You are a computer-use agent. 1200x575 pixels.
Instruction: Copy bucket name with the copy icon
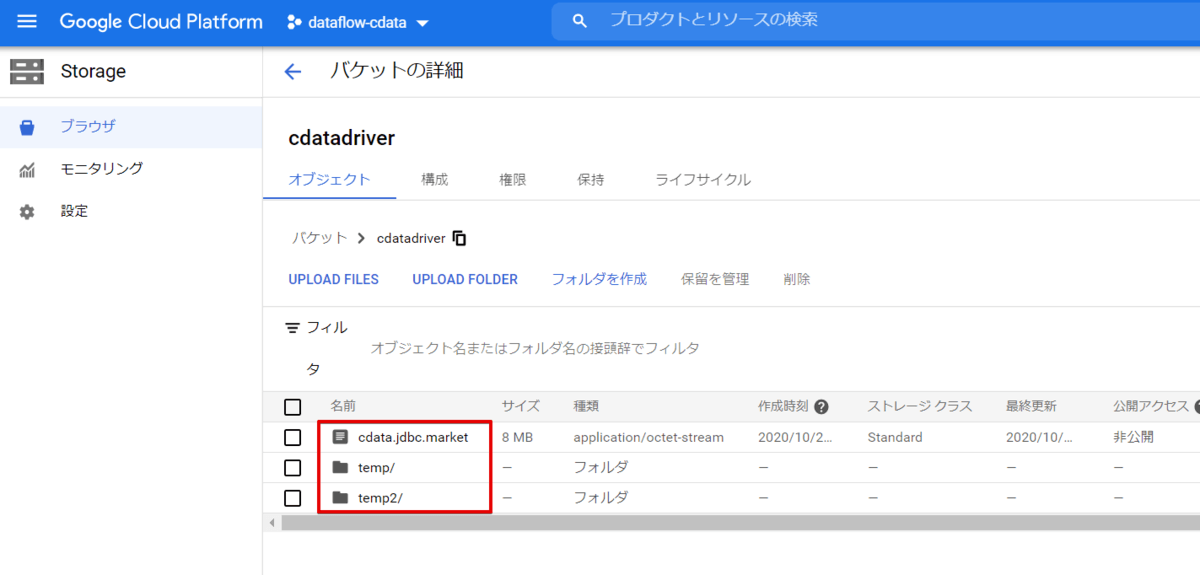[x=460, y=238]
